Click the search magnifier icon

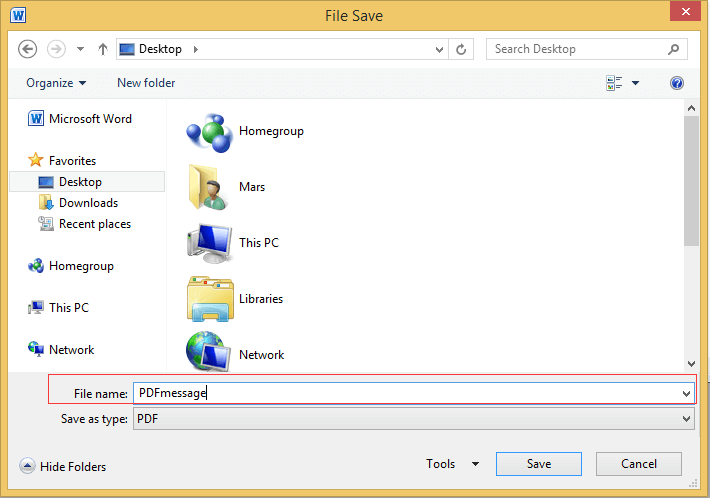click(673, 49)
